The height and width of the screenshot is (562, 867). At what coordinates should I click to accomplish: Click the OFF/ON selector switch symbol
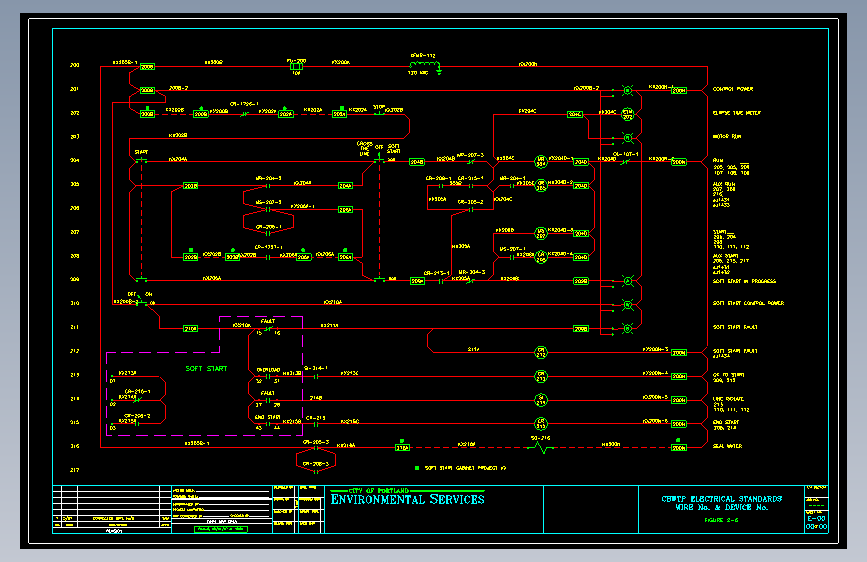point(142,301)
